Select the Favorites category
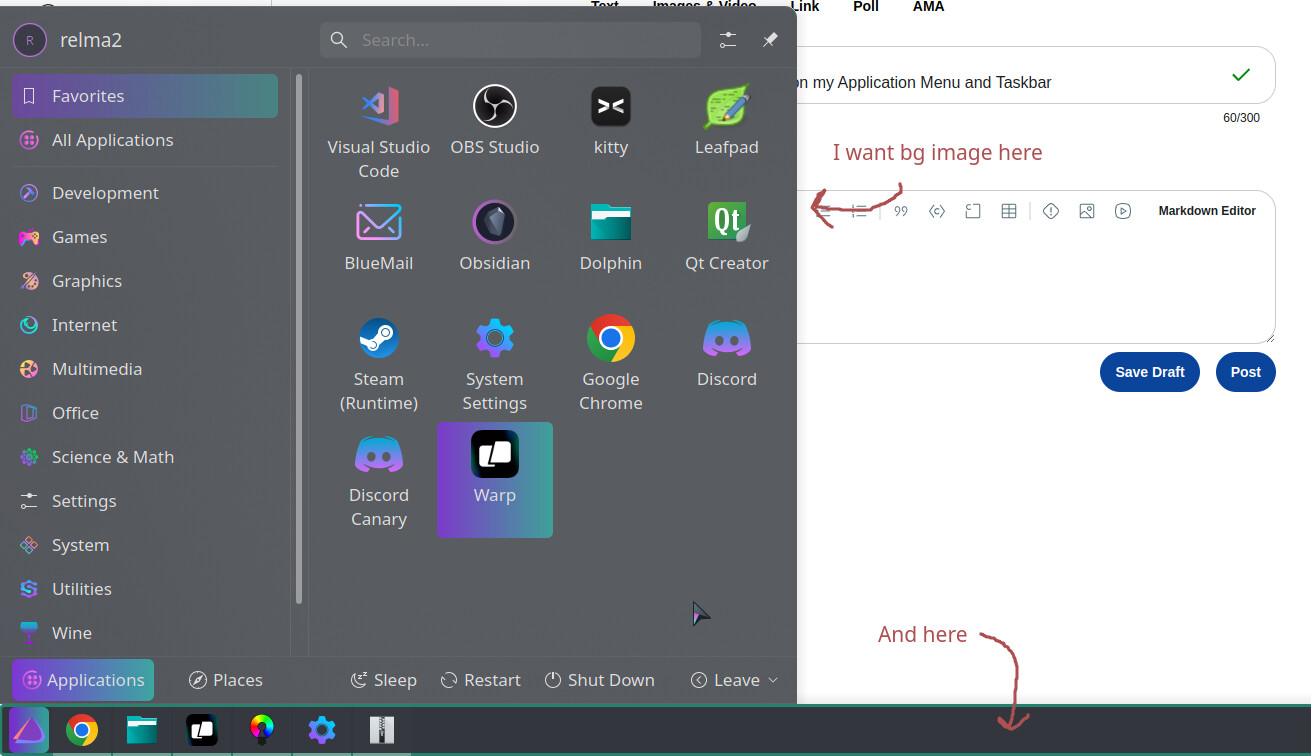This screenshot has height=756, width=1311. (145, 96)
